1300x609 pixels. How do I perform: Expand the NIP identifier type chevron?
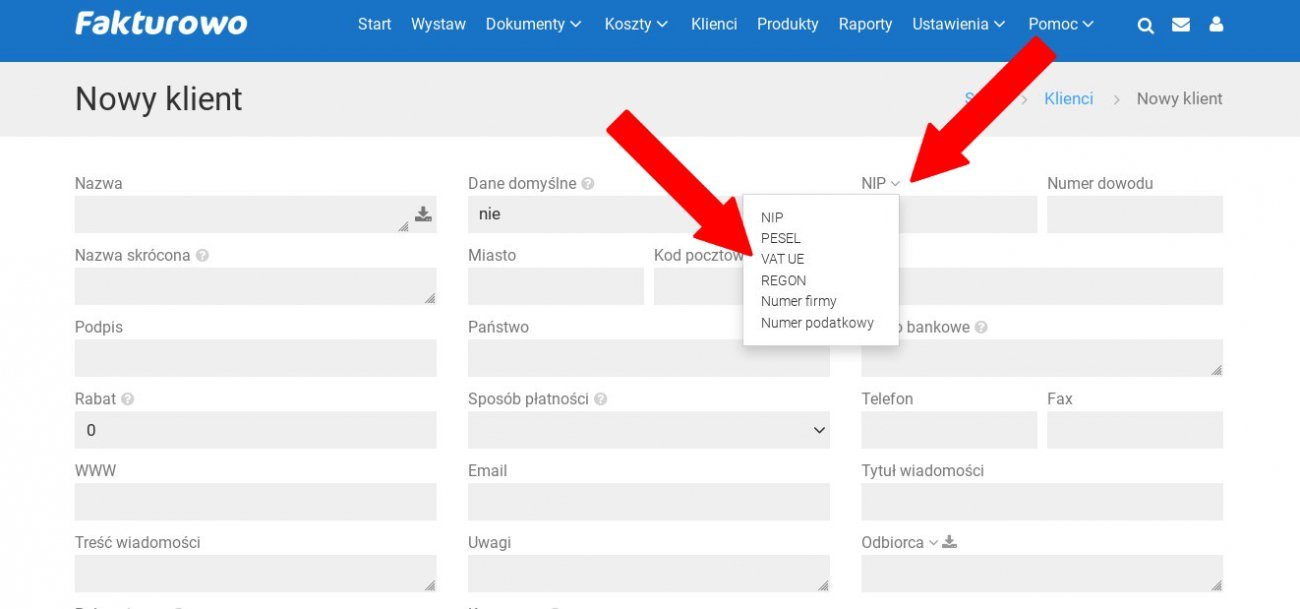(x=895, y=184)
